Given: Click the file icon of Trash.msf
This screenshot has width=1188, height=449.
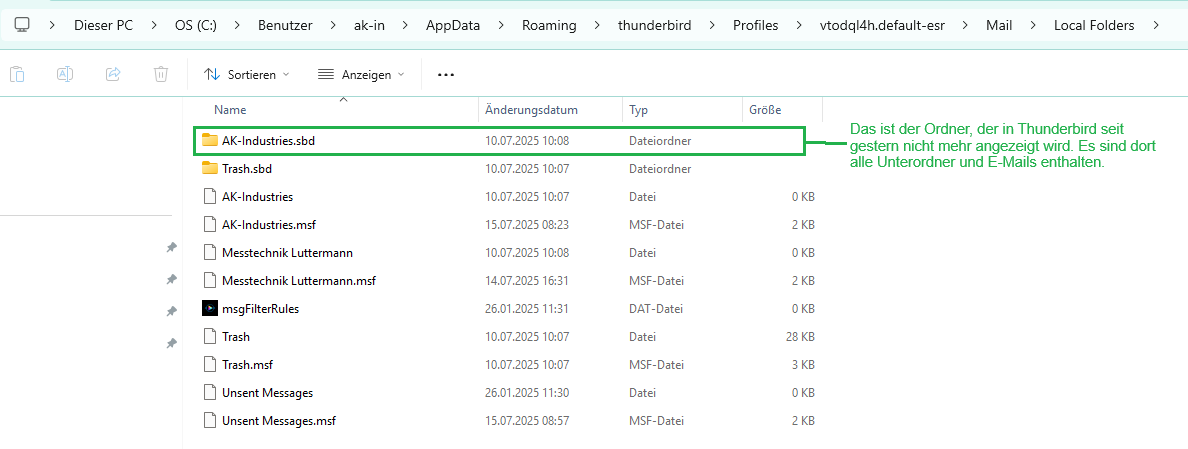Looking at the screenshot, I should (210, 364).
